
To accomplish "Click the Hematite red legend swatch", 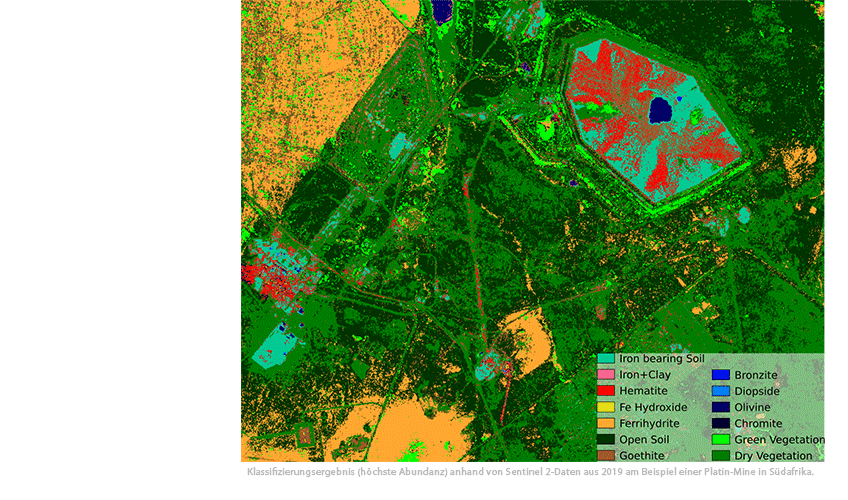I will pos(606,391).
